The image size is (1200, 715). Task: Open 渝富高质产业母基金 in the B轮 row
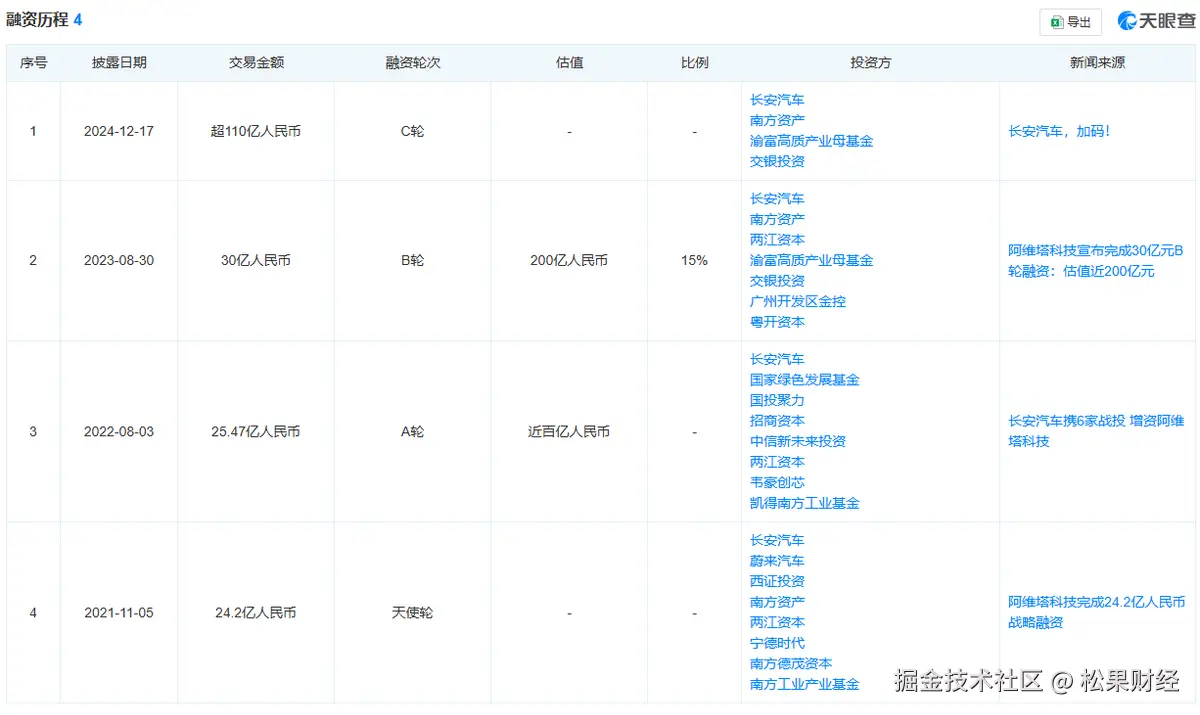[x=811, y=260]
